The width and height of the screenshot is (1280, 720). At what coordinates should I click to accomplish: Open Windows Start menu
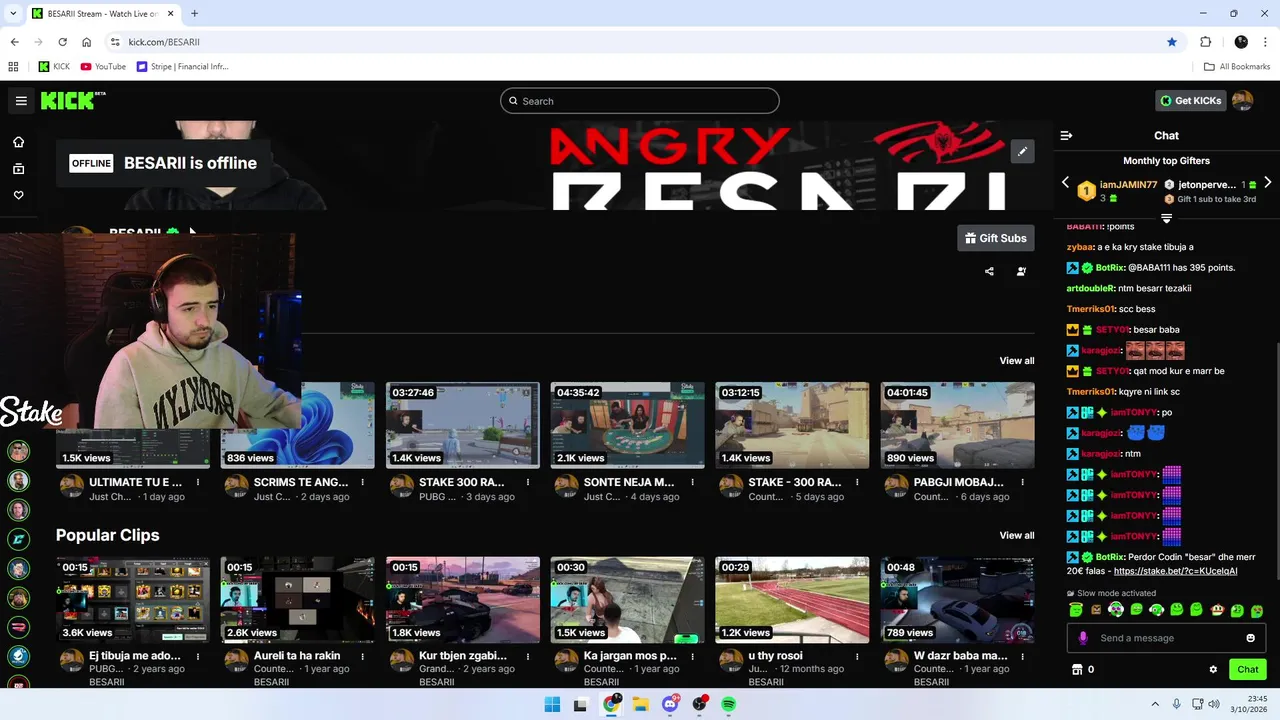[x=552, y=704]
